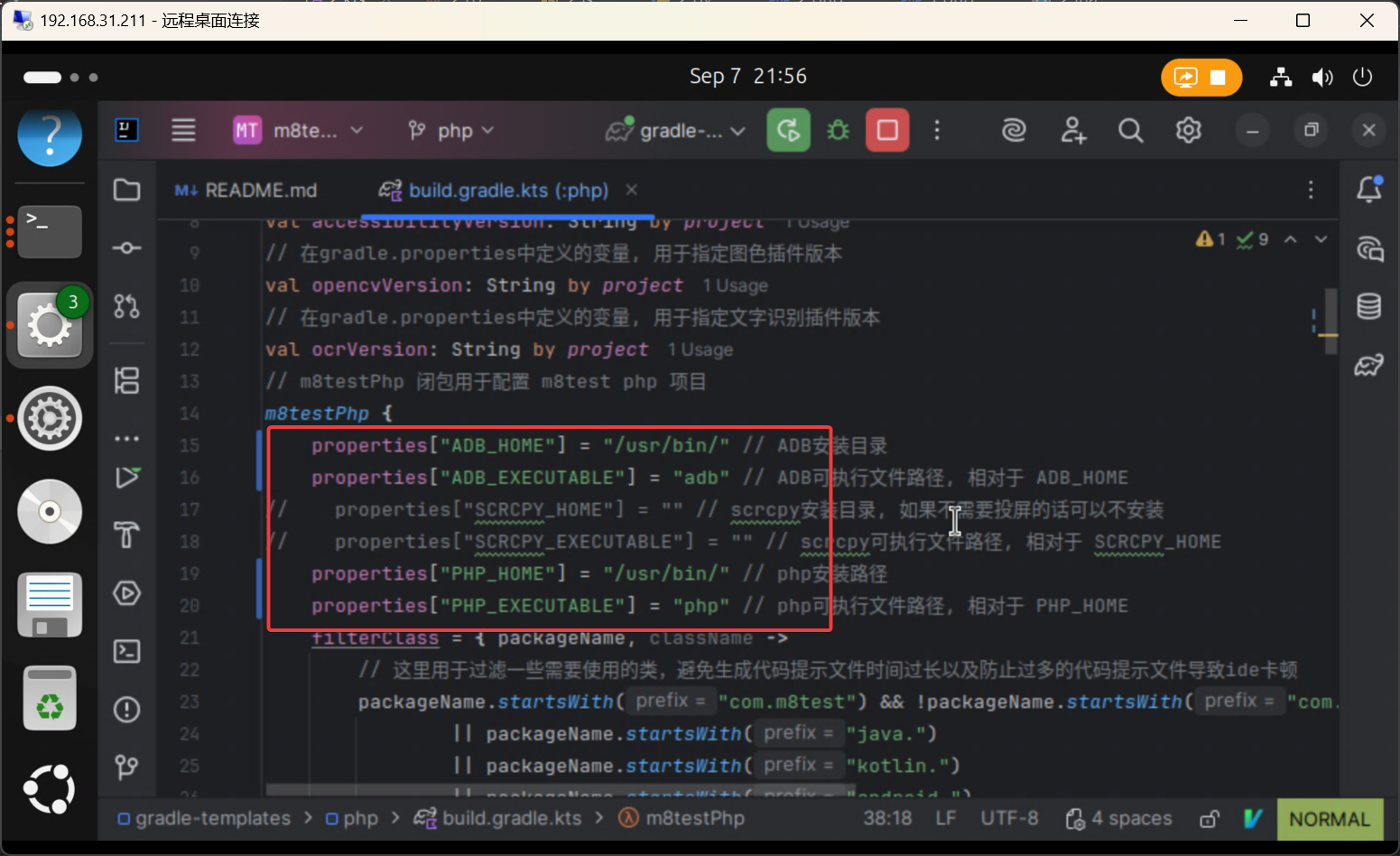Viewport: 1400px width, 856px height.
Task: Open the Ubuntu dock Help icon
Action: click(x=50, y=135)
